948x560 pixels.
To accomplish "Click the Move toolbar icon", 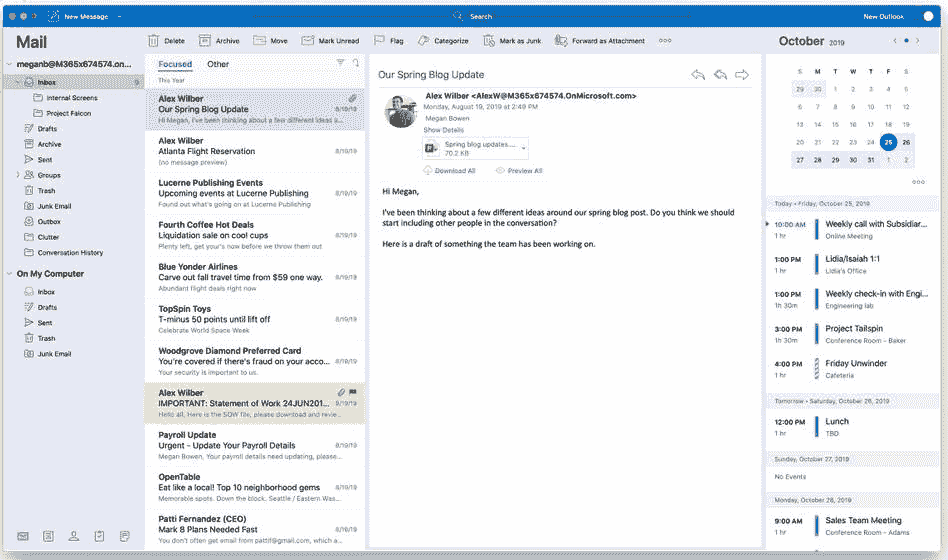I will tap(259, 41).
